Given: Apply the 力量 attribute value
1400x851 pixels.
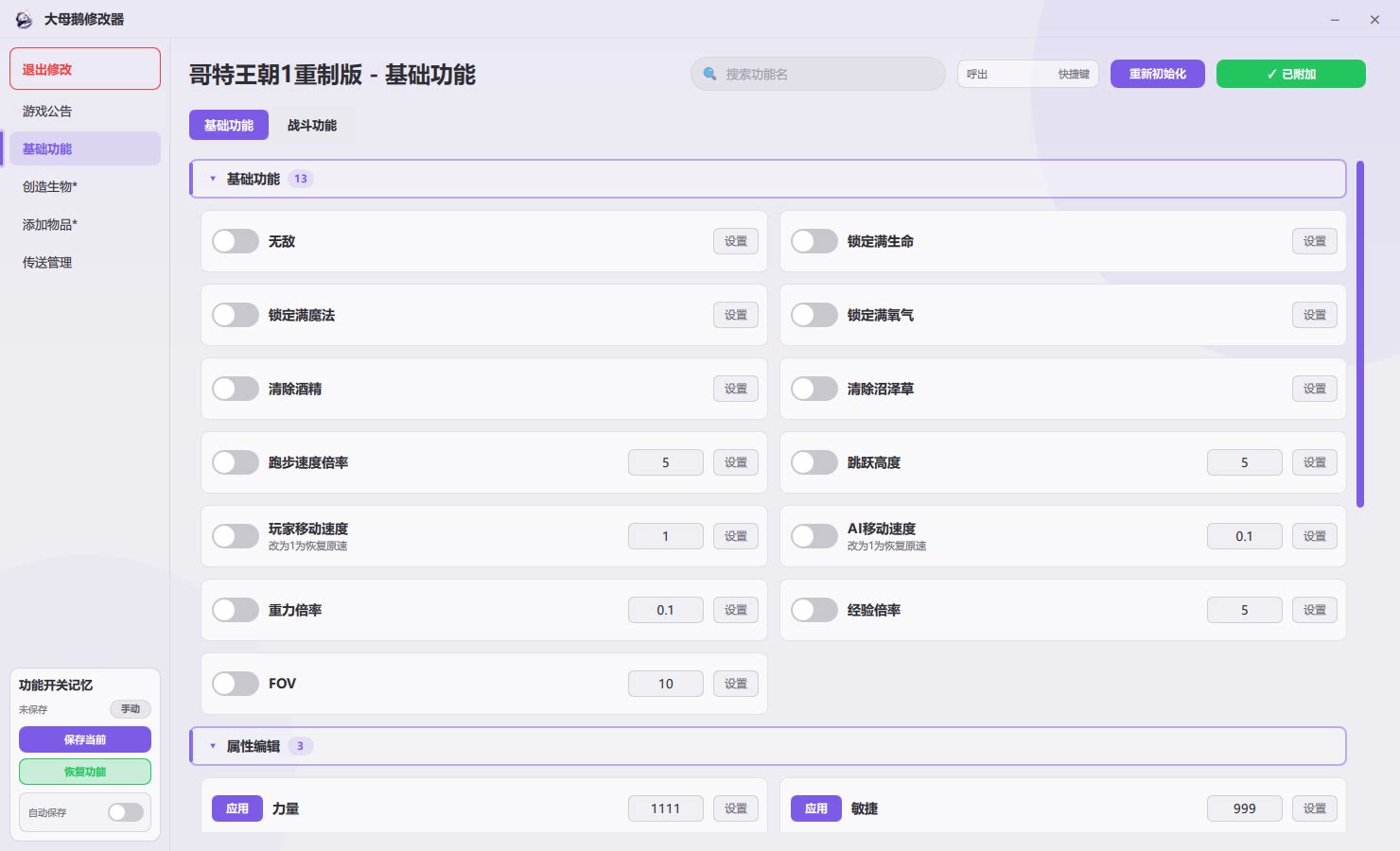Looking at the screenshot, I should [237, 808].
